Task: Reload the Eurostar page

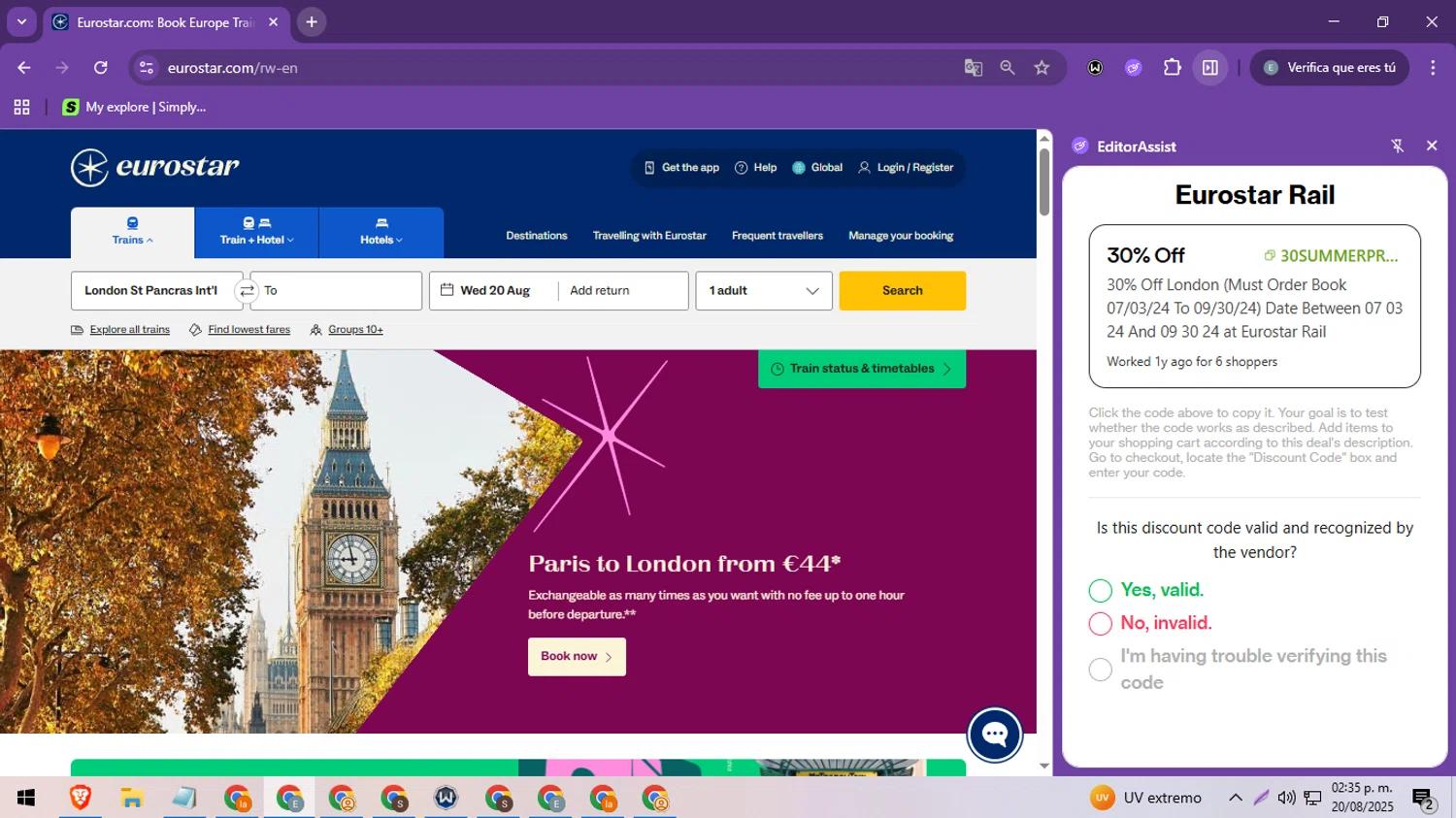Action: coord(101,68)
